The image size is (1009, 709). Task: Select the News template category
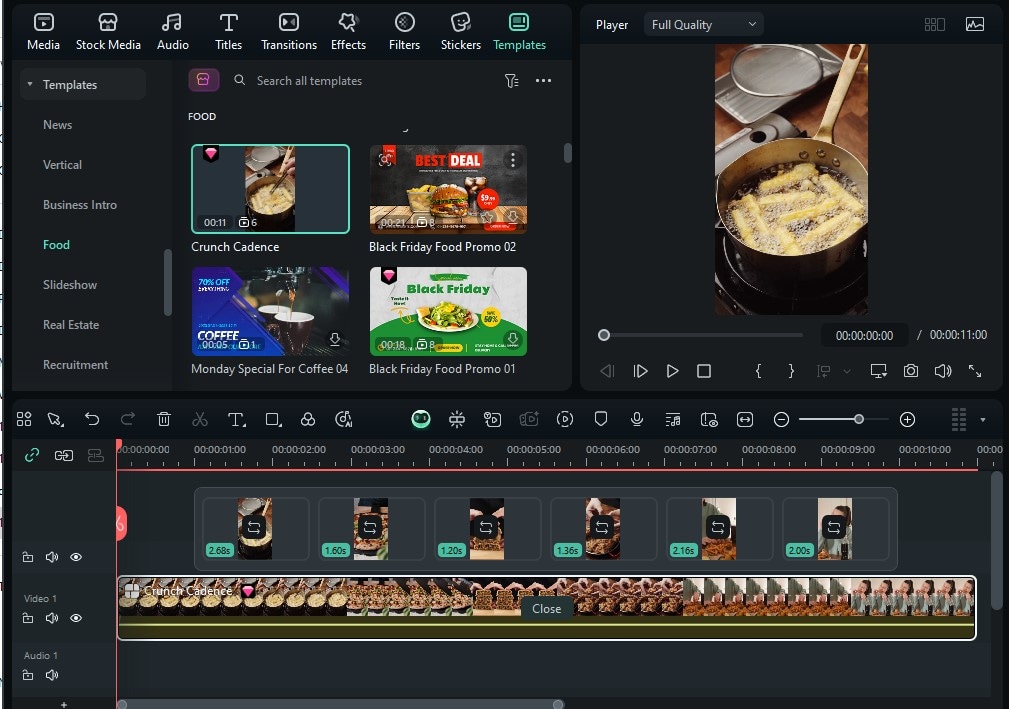coord(57,125)
